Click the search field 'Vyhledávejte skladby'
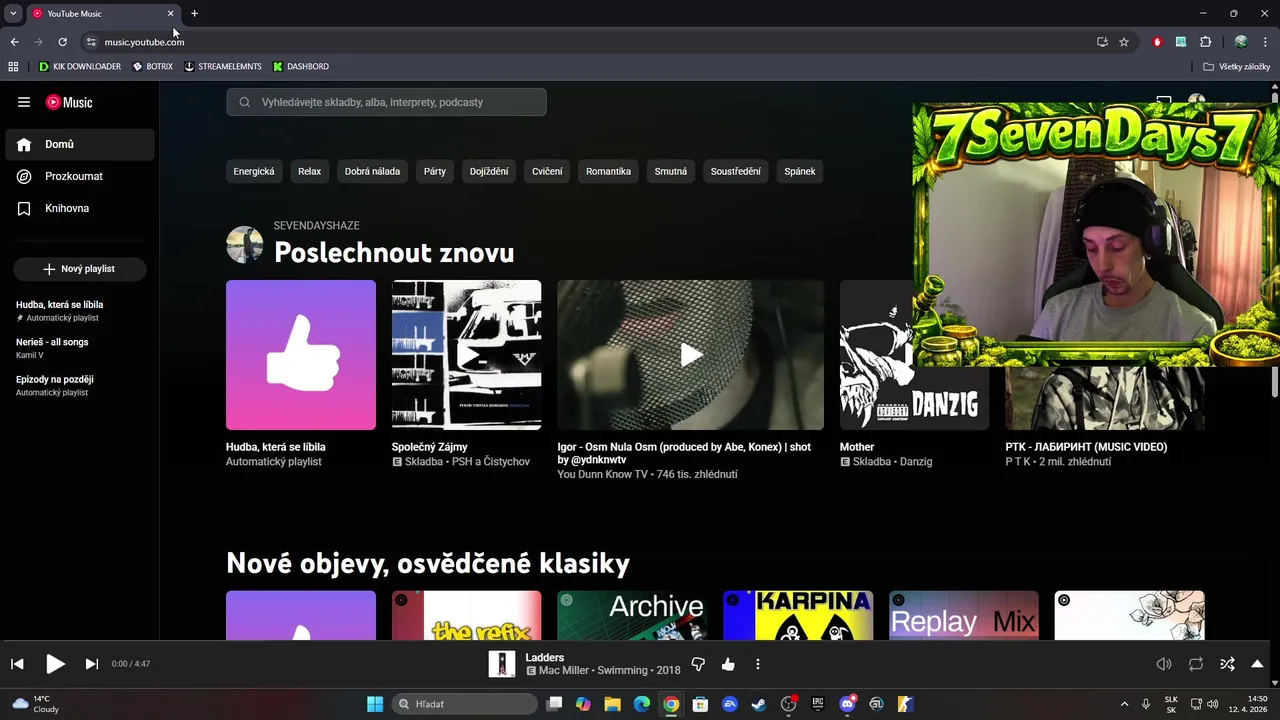1280x720 pixels. click(386, 102)
